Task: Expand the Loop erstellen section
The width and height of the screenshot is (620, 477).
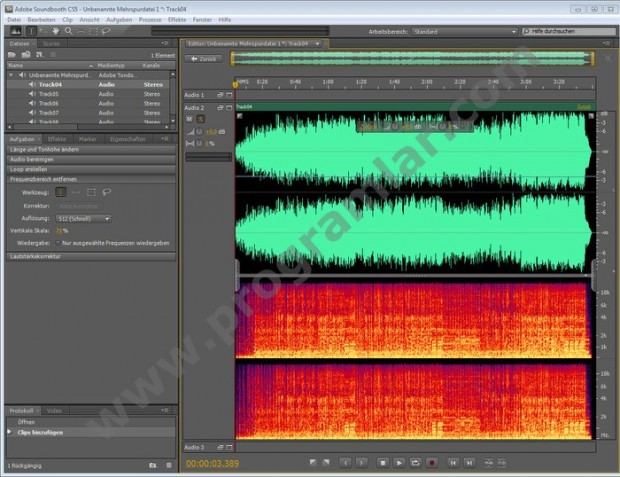Action: tap(91, 169)
